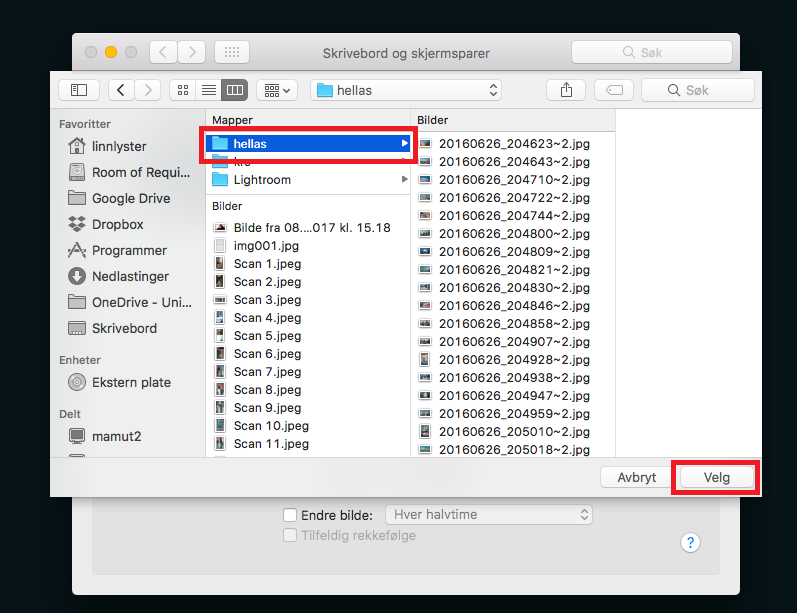Click the Søk field in the file dialog
The image size is (797, 613).
[x=697, y=90]
